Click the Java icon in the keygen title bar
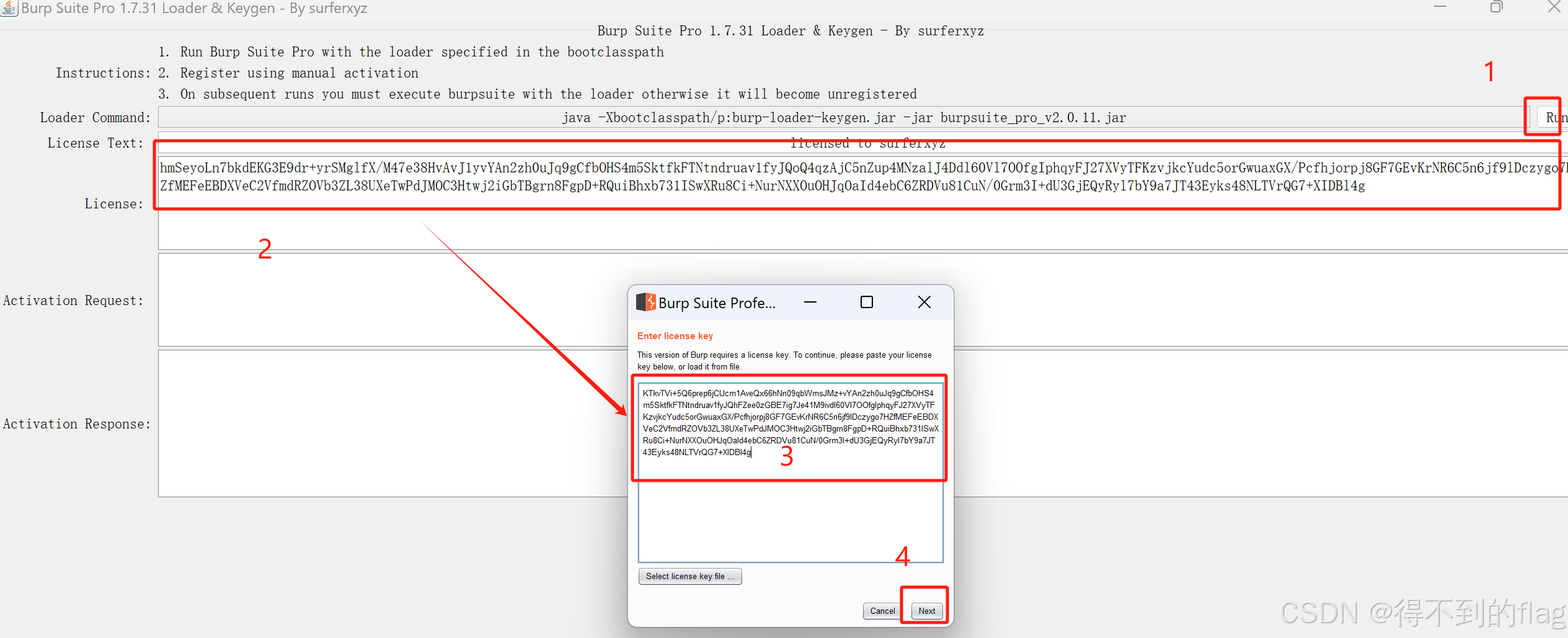 9,9
